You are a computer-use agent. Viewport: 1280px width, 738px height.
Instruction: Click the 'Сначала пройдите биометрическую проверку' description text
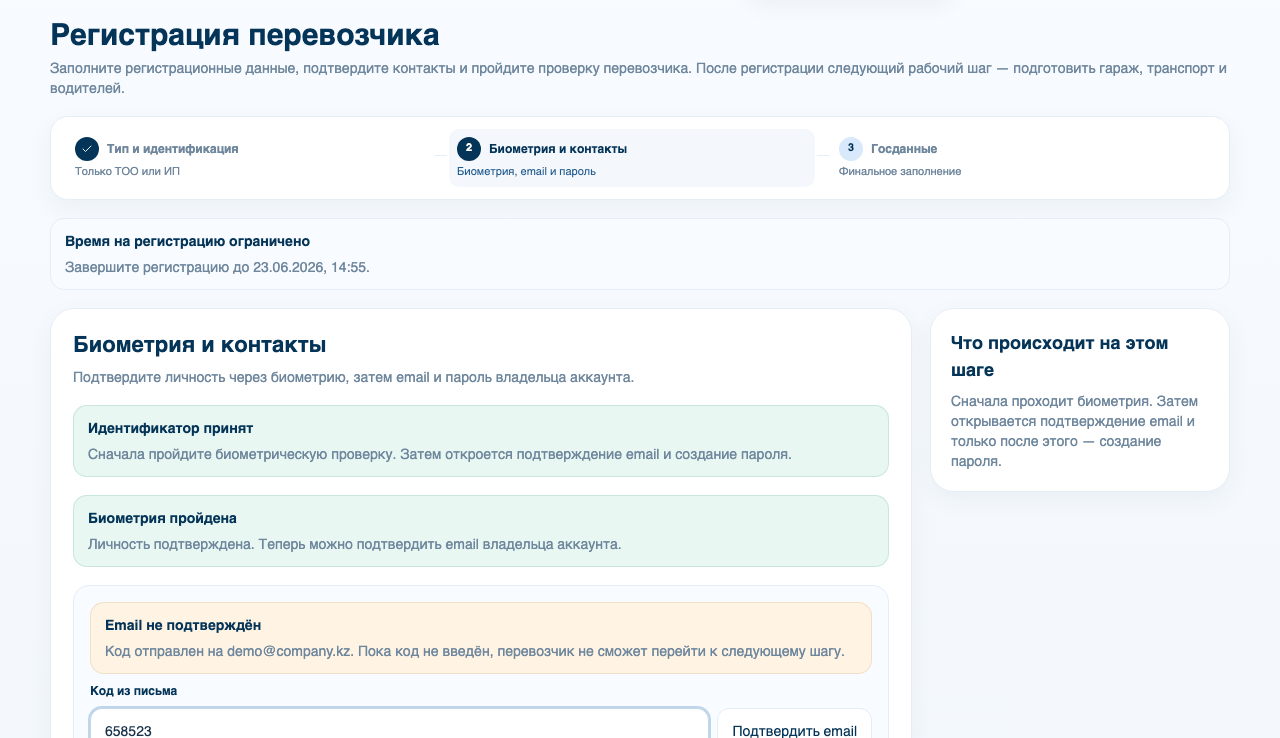(440, 454)
